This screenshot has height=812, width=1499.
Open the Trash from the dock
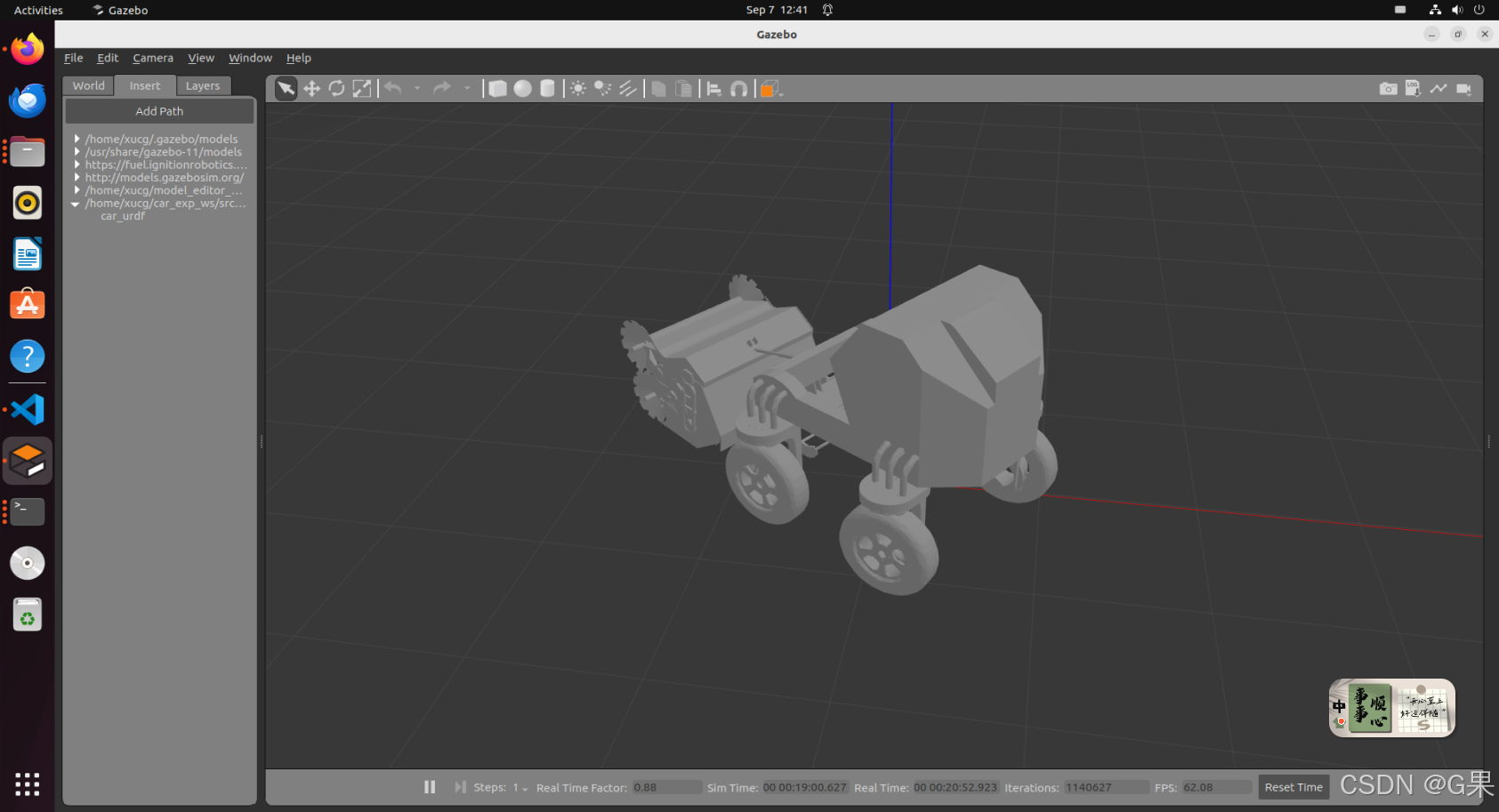tap(28, 615)
